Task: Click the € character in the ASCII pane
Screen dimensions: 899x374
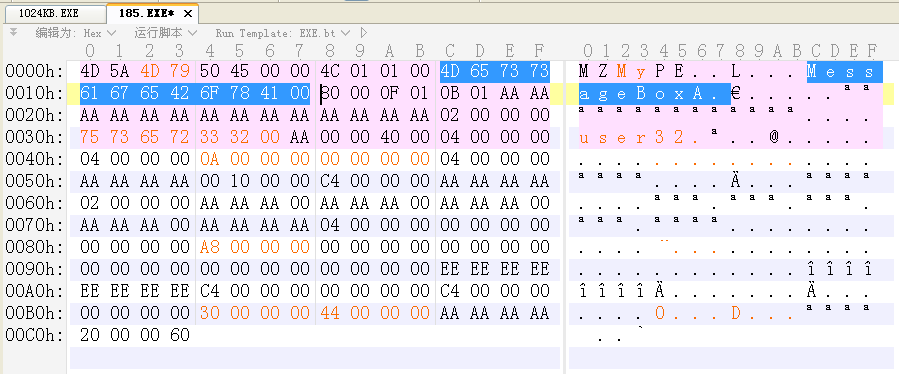Action: pos(736,93)
